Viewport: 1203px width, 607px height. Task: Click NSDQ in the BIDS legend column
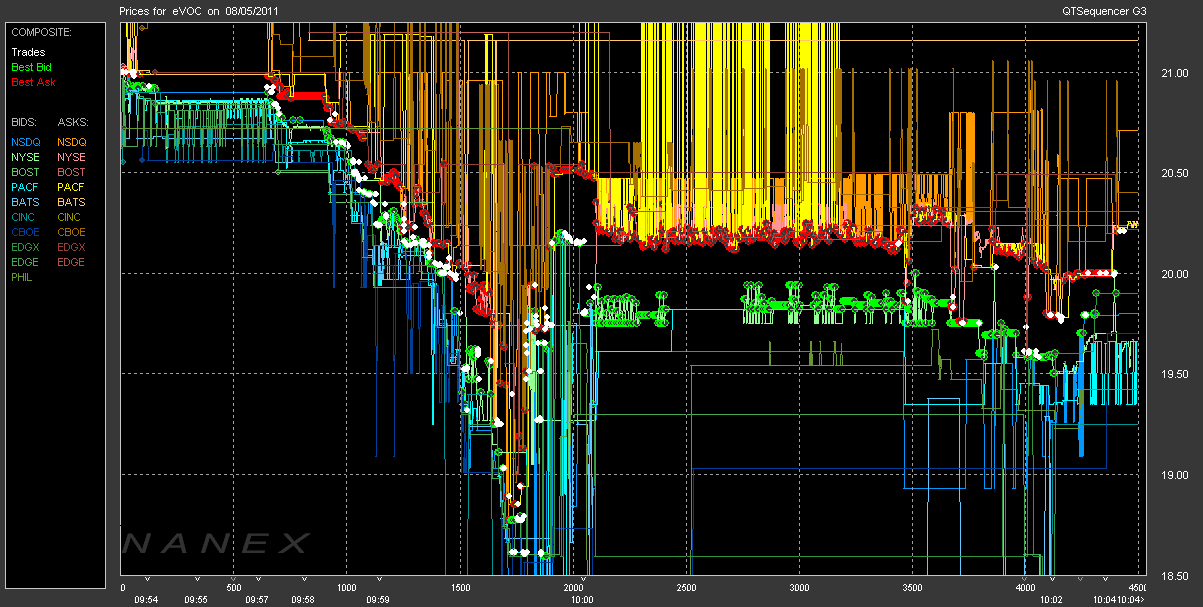click(x=26, y=142)
